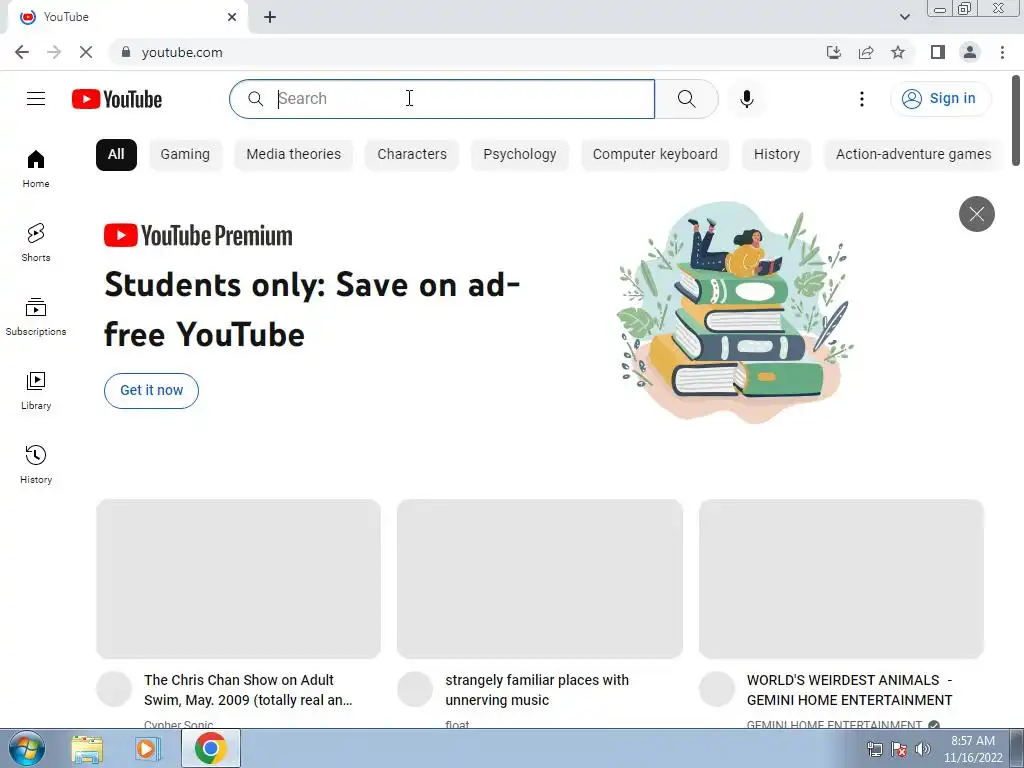This screenshot has height=768, width=1024.
Task: Bookmark this page with star
Action: [x=898, y=52]
